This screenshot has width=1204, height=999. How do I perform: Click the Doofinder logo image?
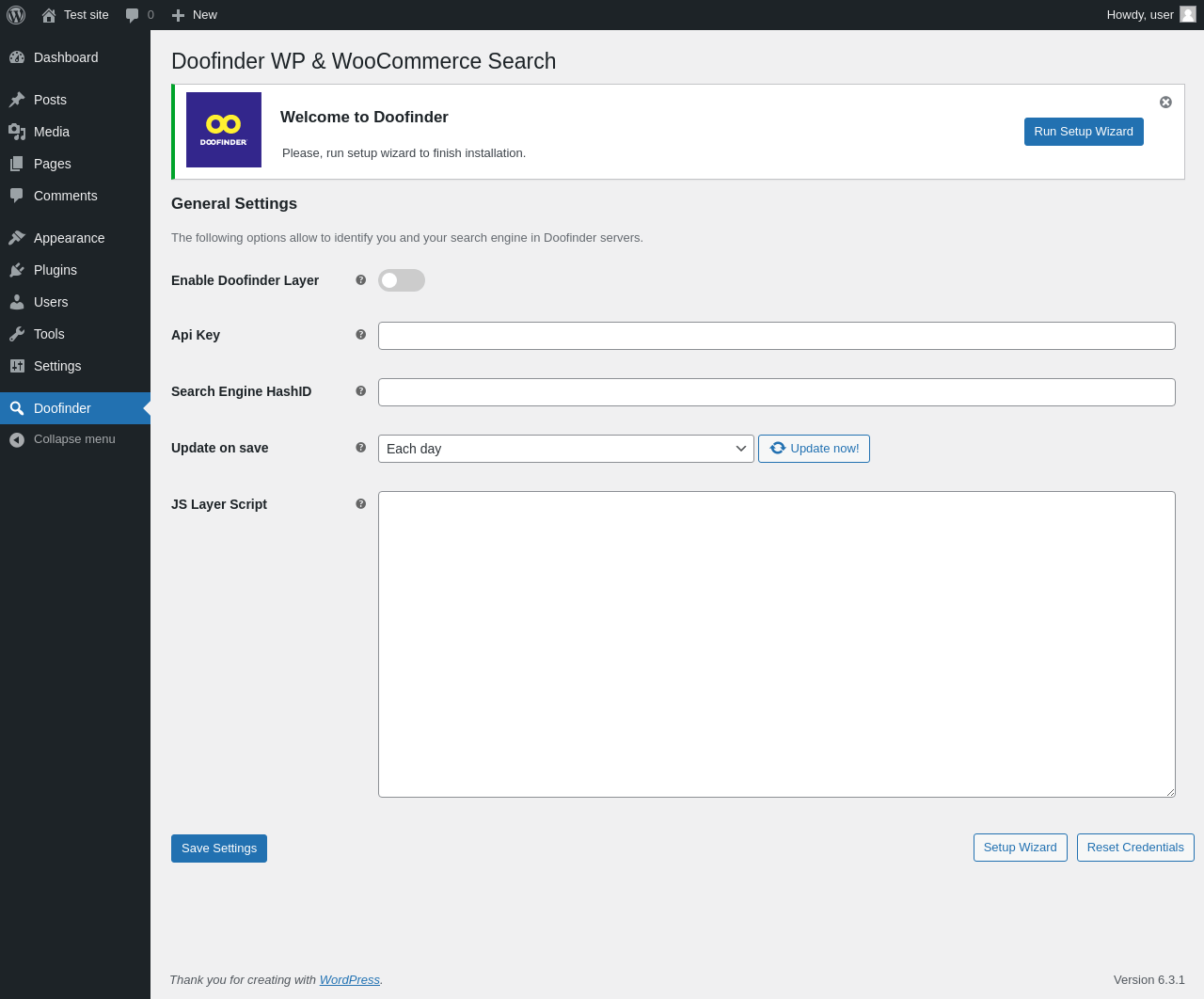coord(224,130)
